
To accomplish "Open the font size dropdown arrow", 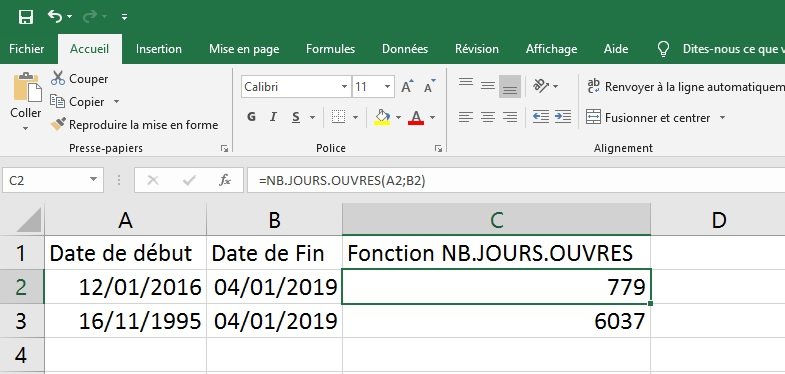I will [387, 87].
